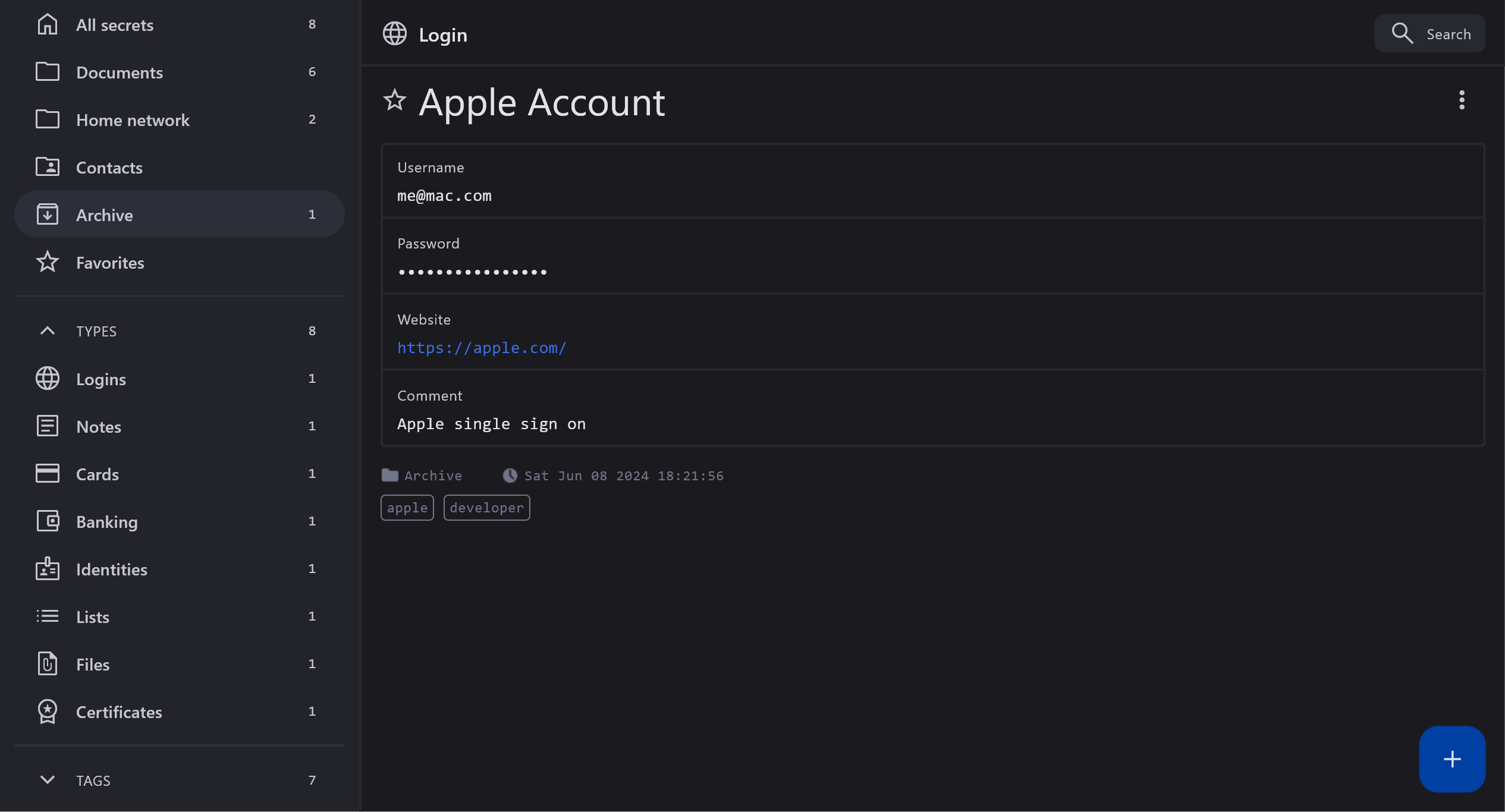The image size is (1505, 812).
Task: Show the Lists type entries
Action: [93, 616]
